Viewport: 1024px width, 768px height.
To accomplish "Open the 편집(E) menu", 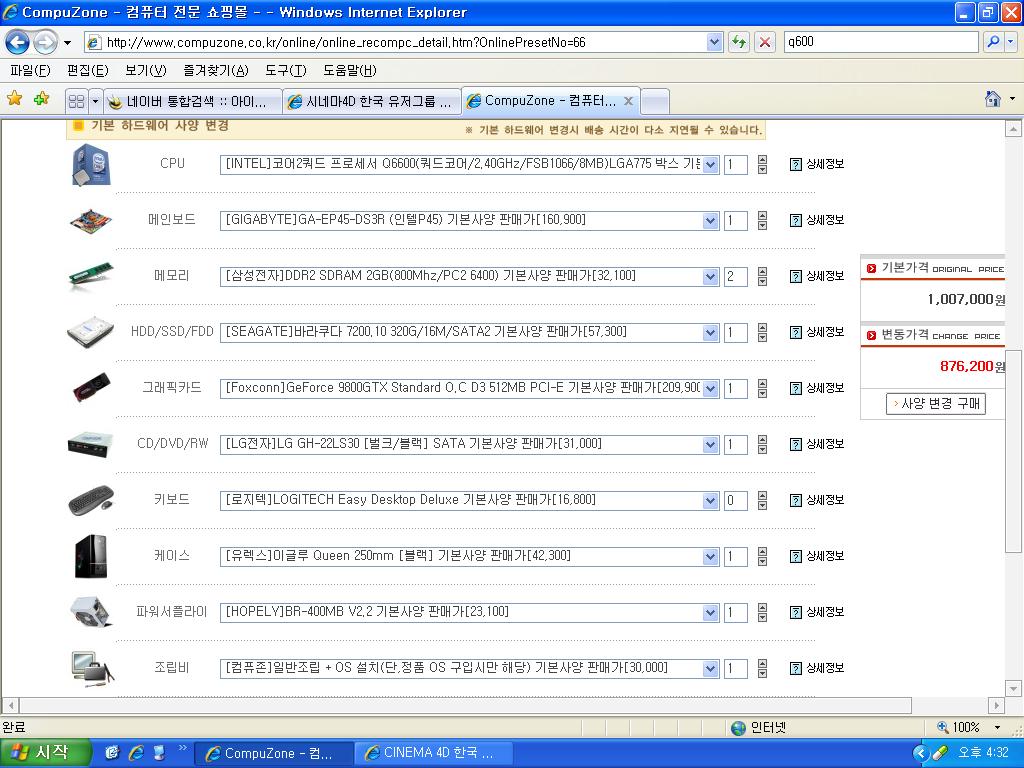I will (x=88, y=71).
